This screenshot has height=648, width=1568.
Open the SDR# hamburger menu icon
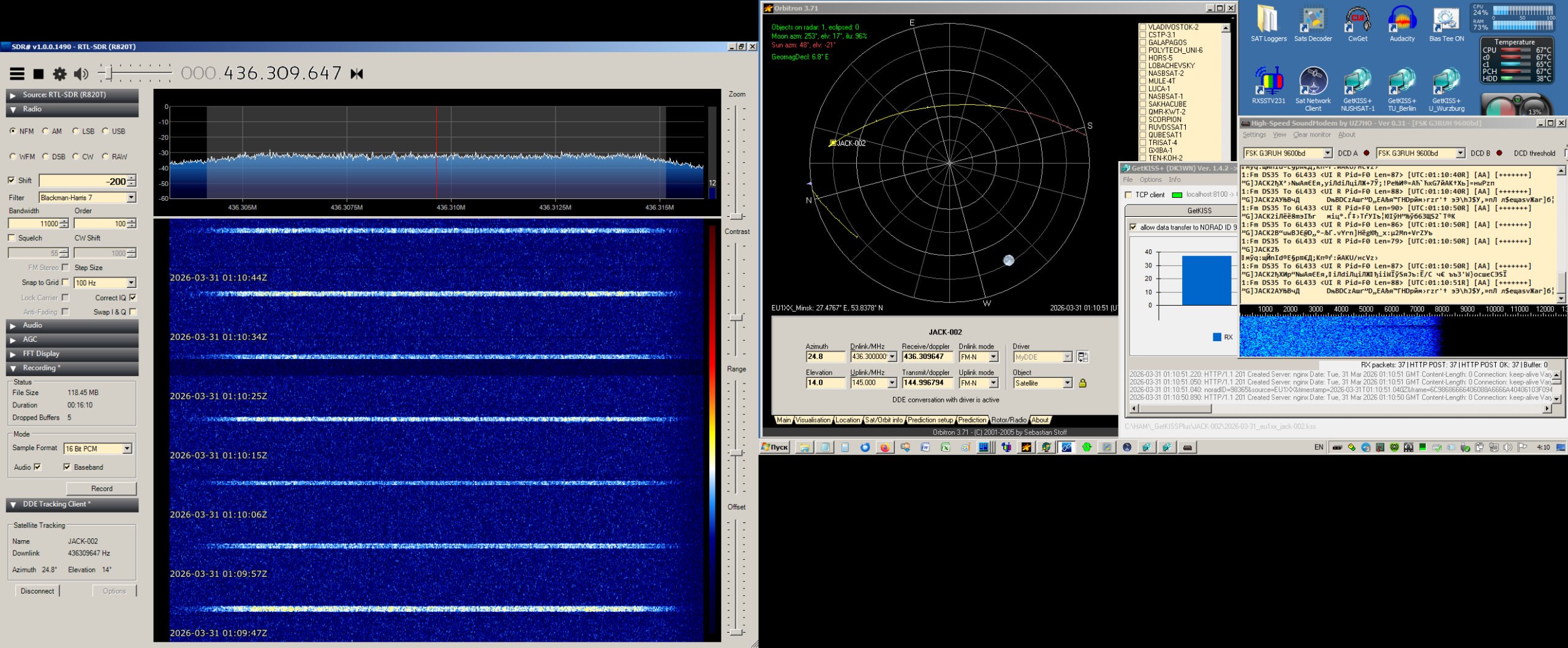click(17, 74)
